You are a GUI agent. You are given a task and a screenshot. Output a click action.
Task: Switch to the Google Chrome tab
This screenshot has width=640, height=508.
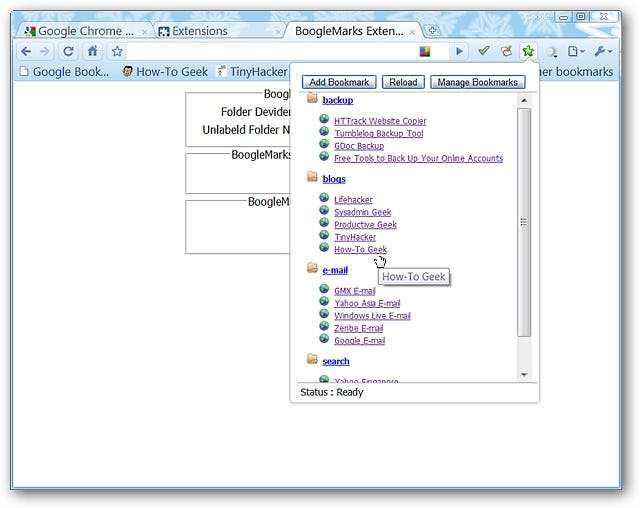pos(80,31)
